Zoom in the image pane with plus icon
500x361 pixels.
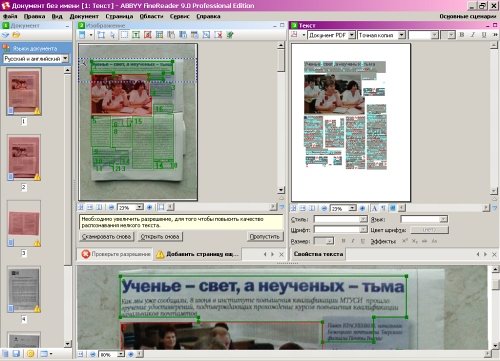pos(149,207)
